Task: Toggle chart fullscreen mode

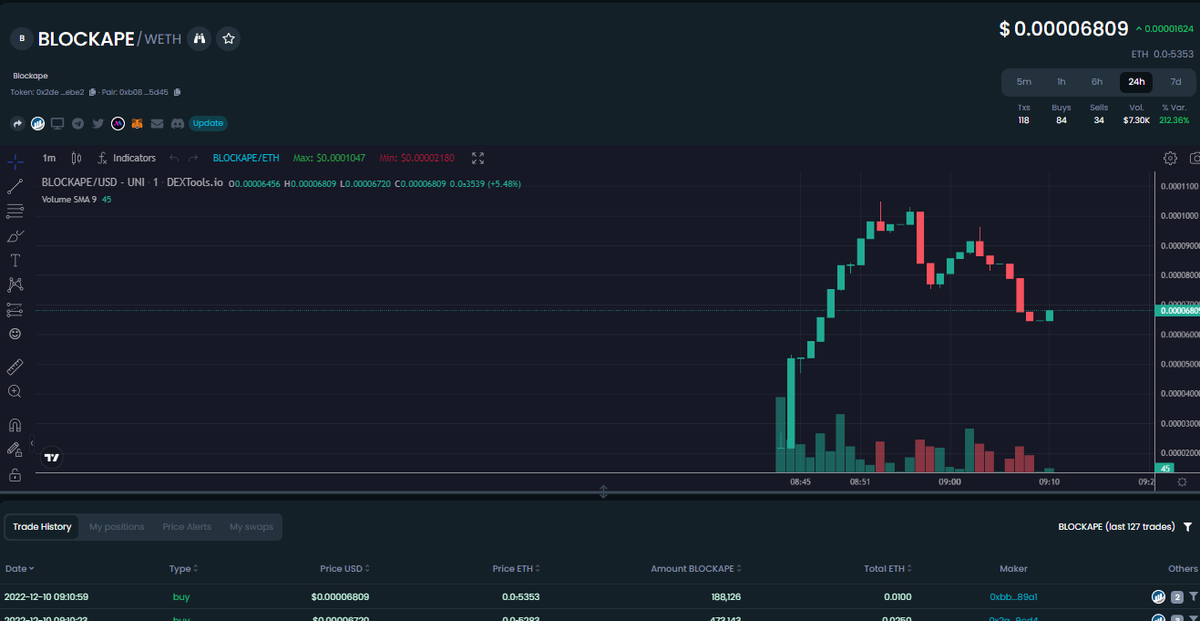Action: (x=478, y=158)
